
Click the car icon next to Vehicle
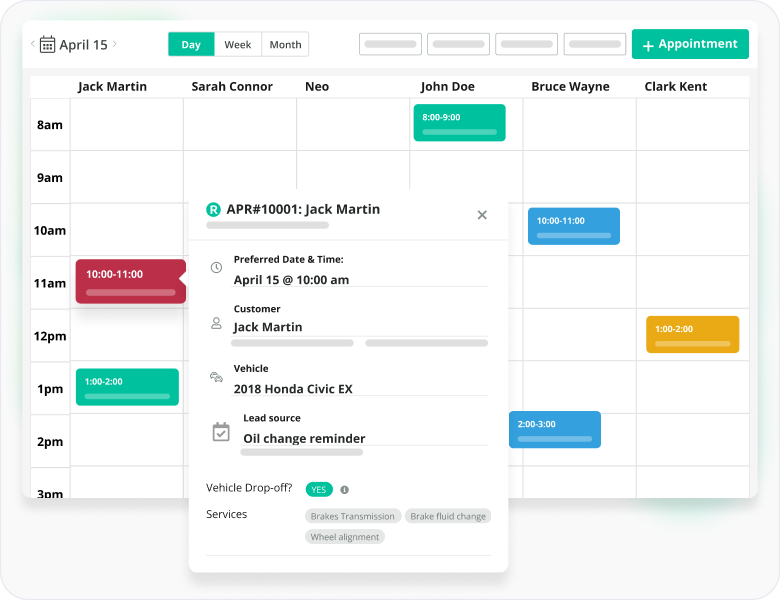(216, 377)
